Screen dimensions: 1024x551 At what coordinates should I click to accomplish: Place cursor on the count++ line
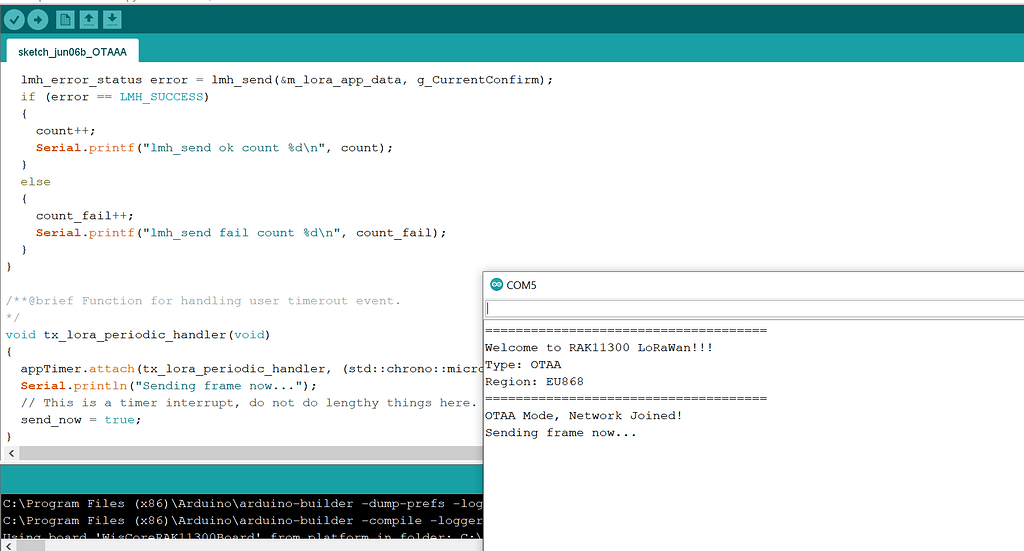tap(69, 131)
